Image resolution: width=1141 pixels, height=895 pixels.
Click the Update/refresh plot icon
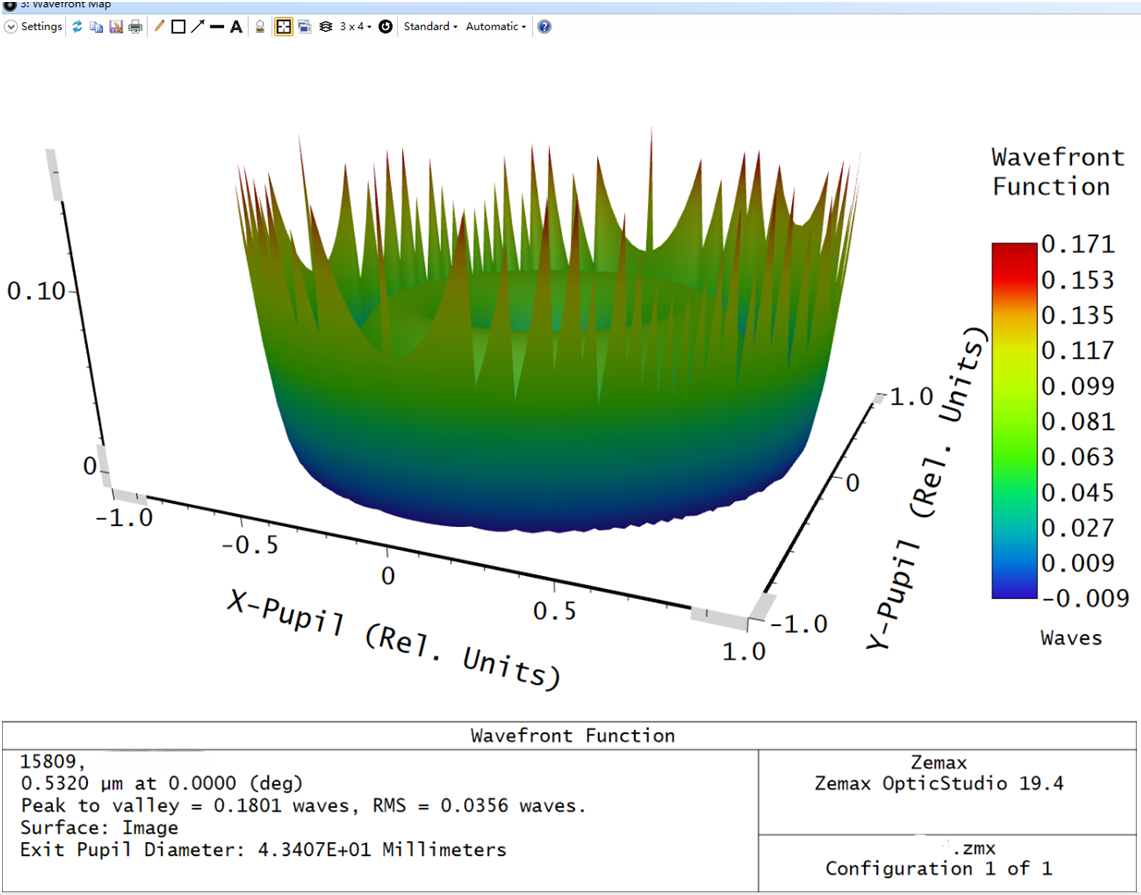[x=78, y=27]
